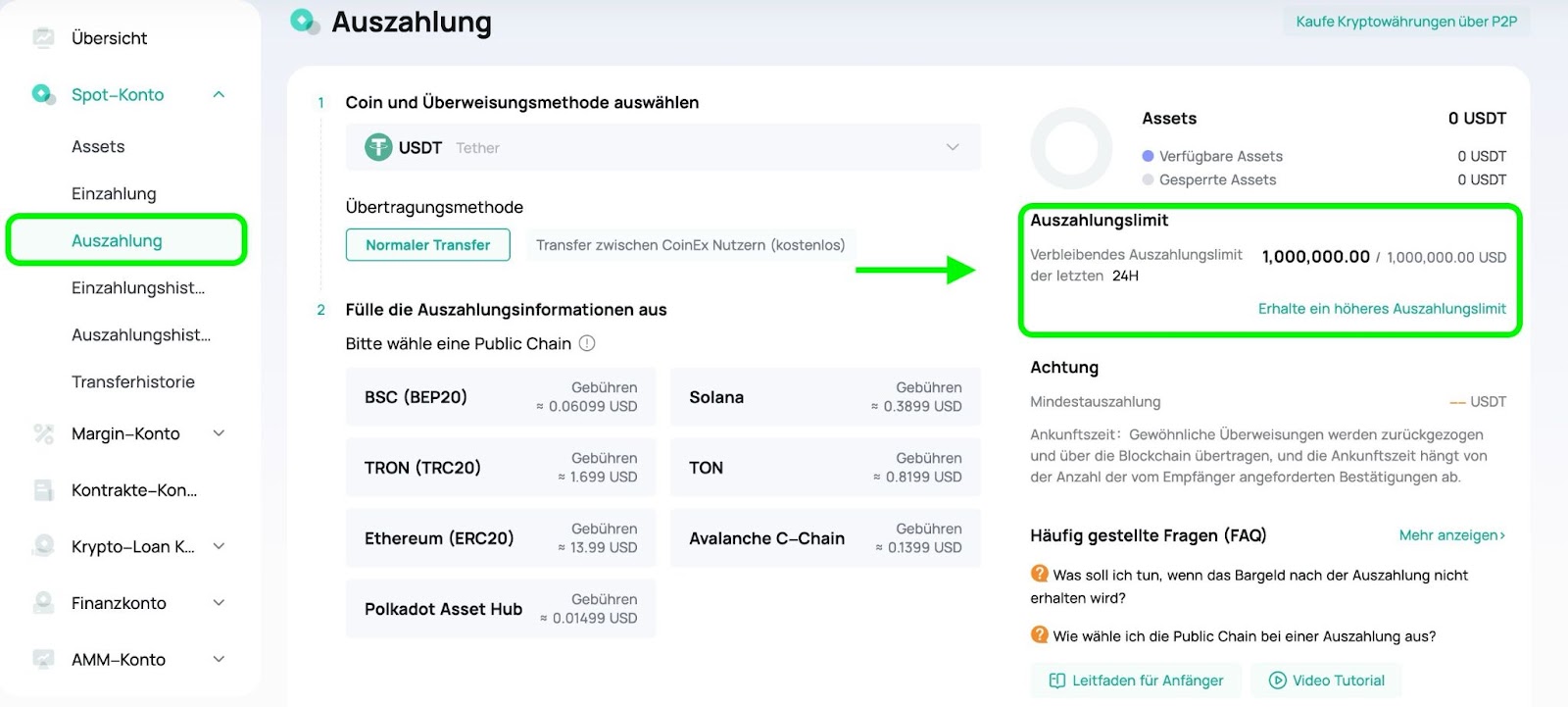The width and height of the screenshot is (1568, 707).
Task: Click the Finanzkonto sidebar icon
Action: coord(43,603)
